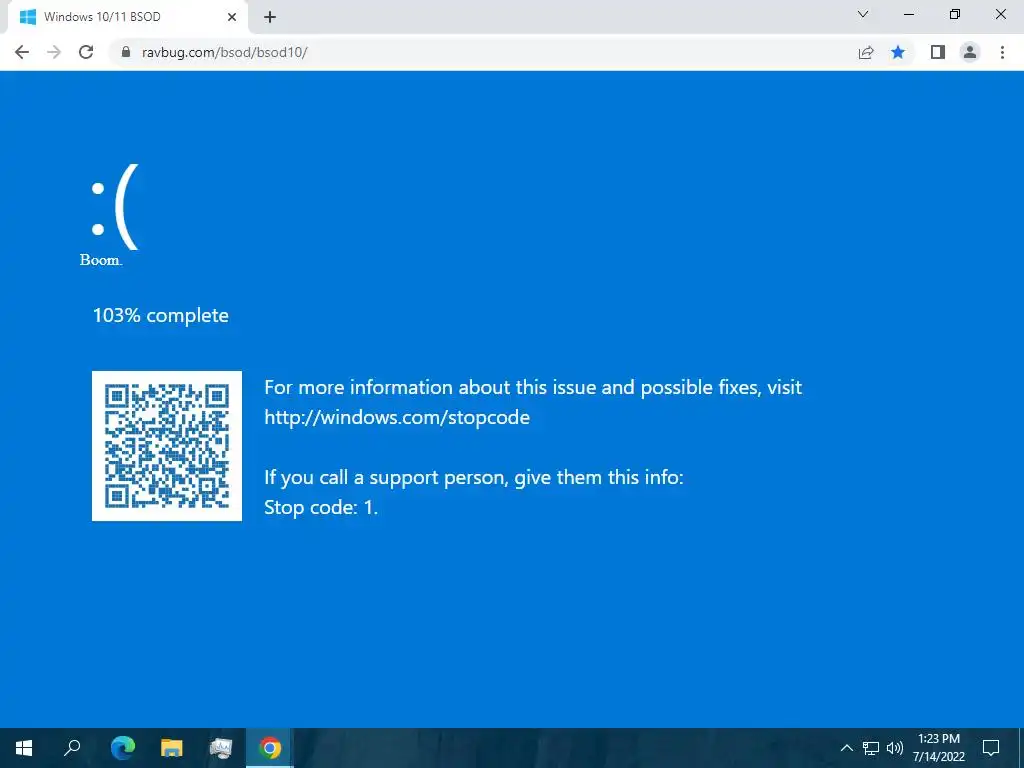
Task: Click the "103% complete" text
Action: coord(161,315)
